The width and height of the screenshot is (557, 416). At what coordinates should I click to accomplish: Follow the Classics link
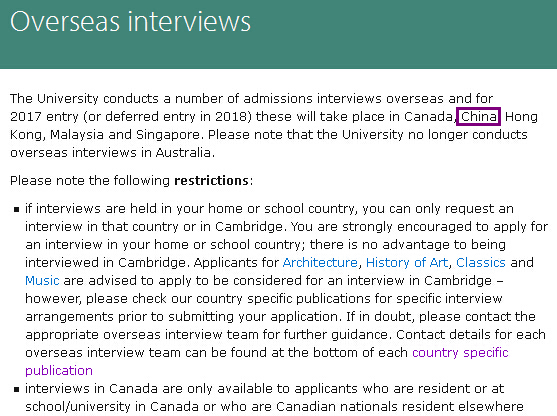481,263
